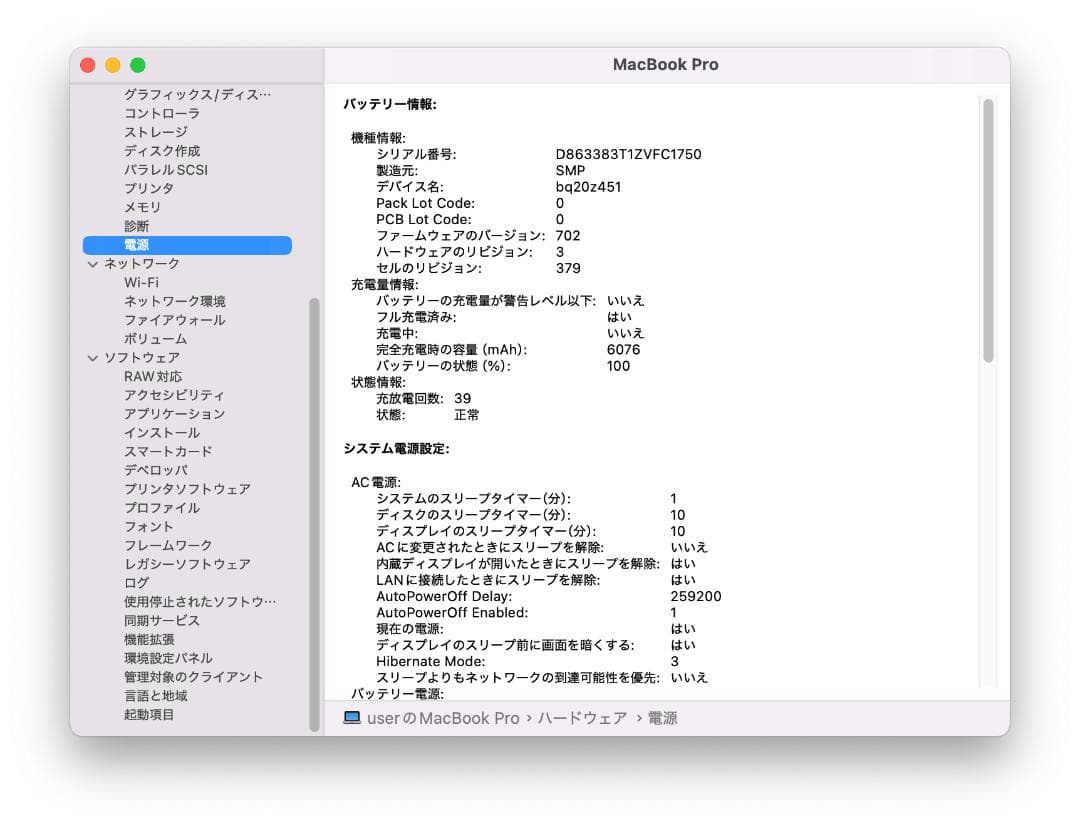Image resolution: width=1080 pixels, height=829 pixels.
Task: Click serial number D863383T1ZVFC1750
Action: (x=628, y=154)
